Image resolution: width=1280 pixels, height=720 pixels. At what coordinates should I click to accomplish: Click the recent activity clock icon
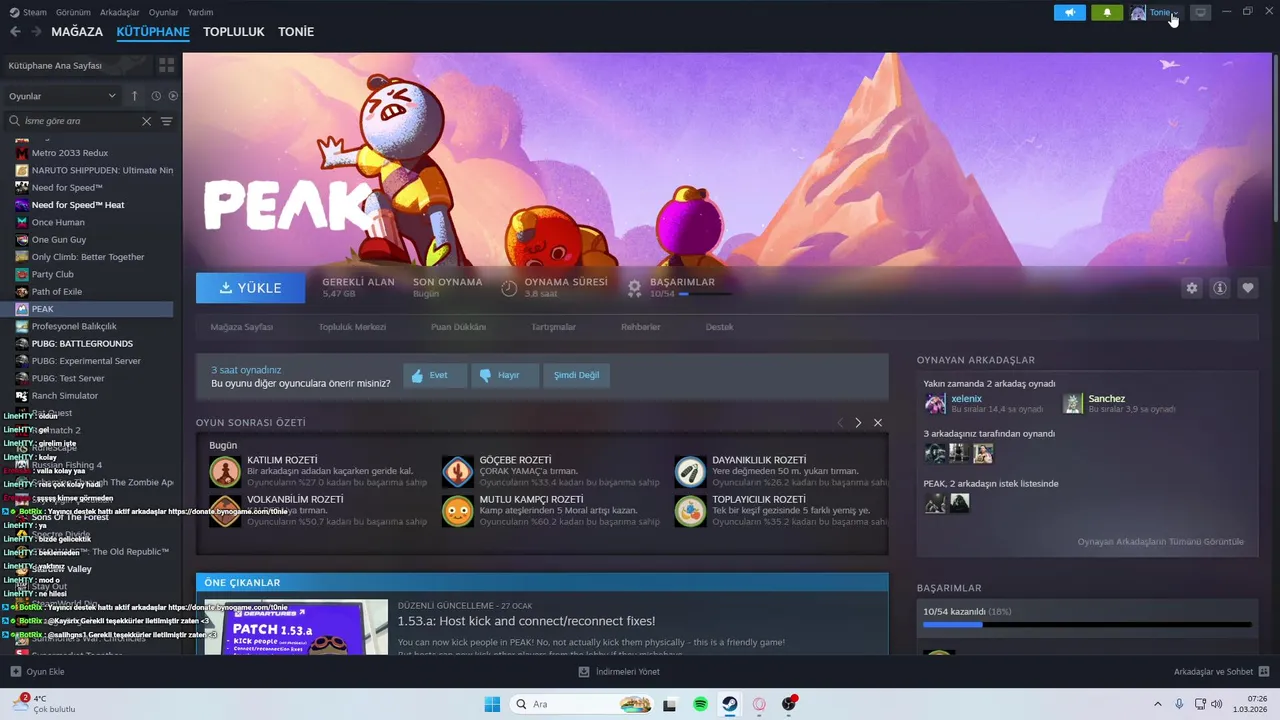(x=156, y=96)
